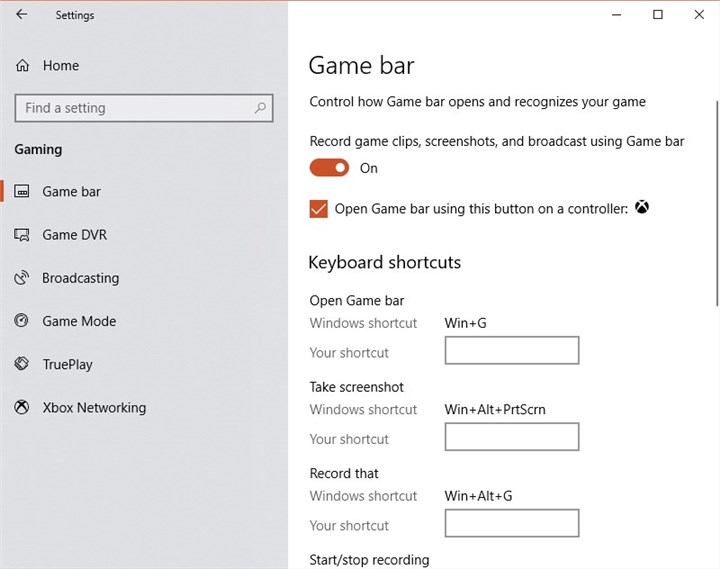Focus the Find a setting search box

click(144, 108)
